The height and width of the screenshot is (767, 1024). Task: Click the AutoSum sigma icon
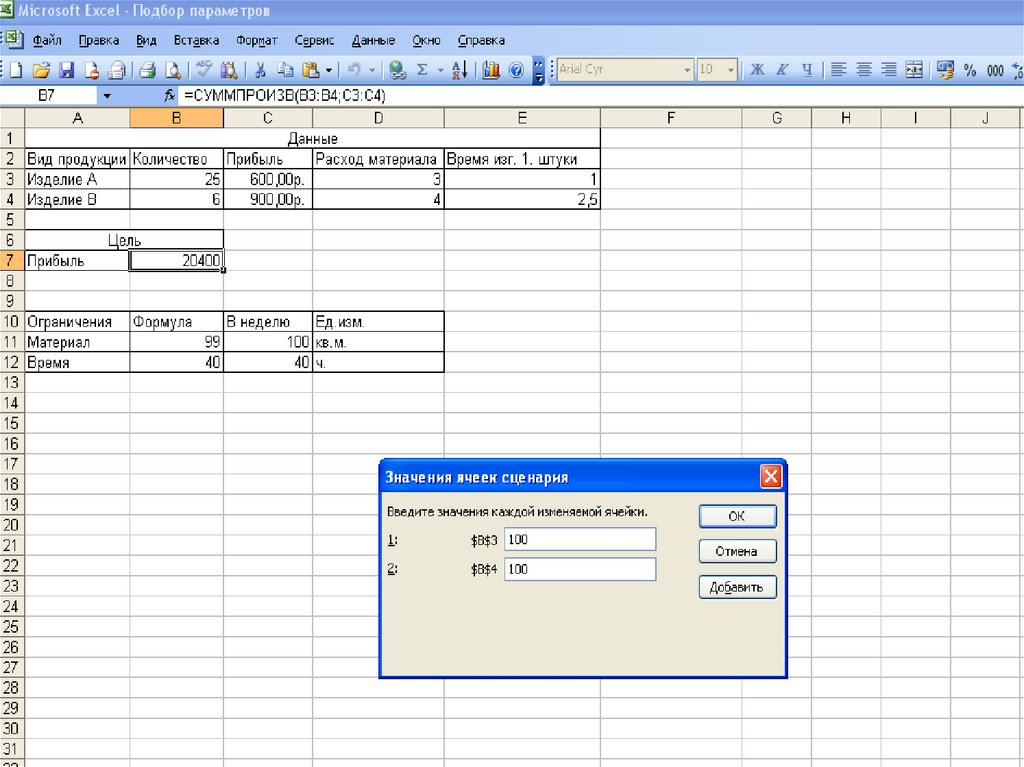tap(421, 70)
